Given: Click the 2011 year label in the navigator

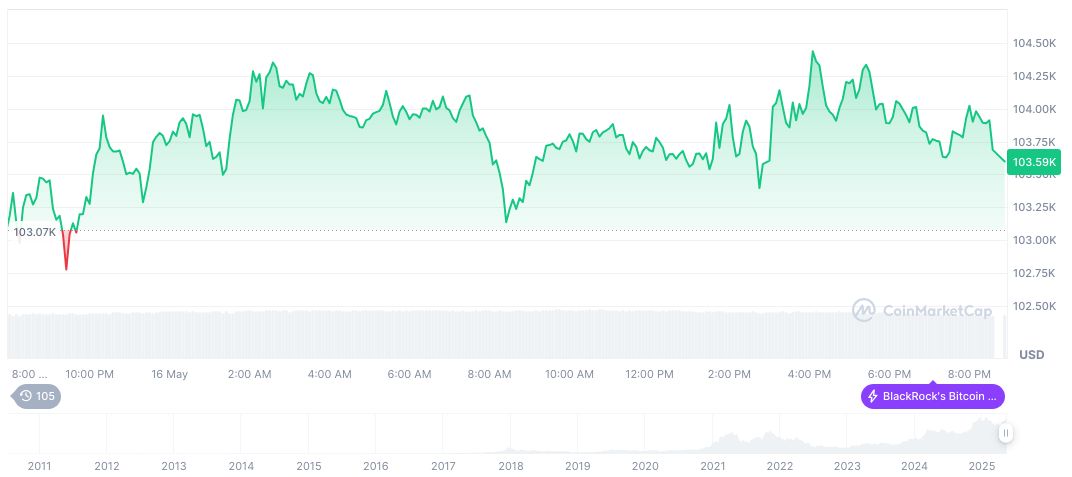Looking at the screenshot, I should 39,466.
